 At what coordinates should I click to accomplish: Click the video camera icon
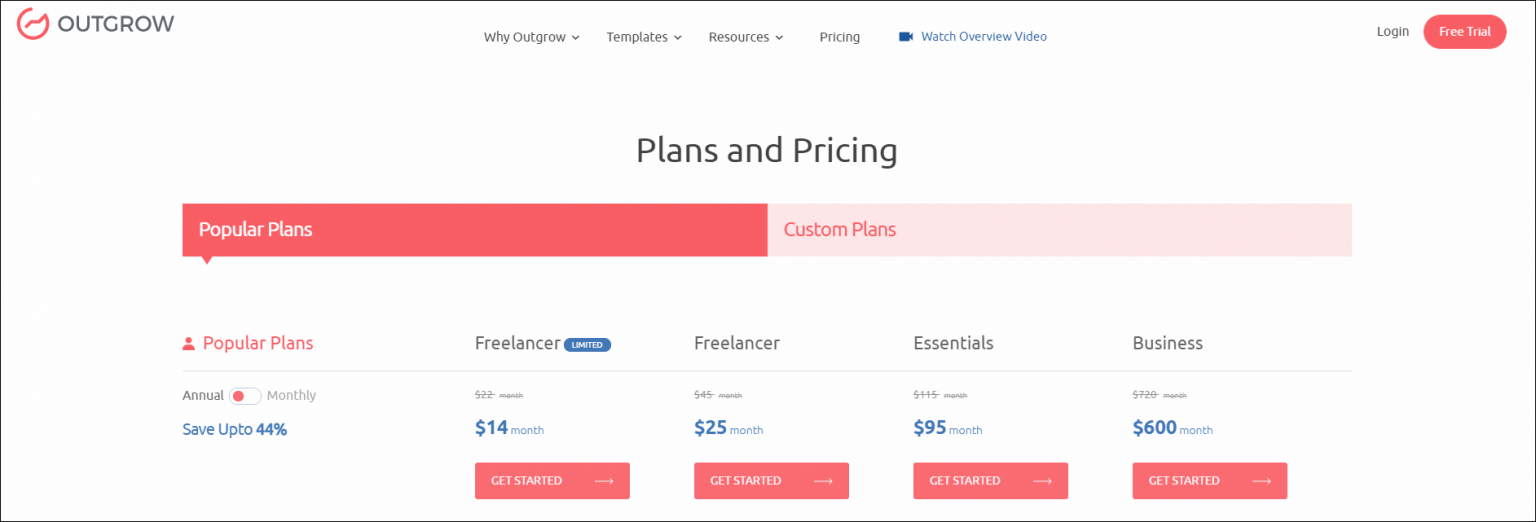click(x=906, y=37)
